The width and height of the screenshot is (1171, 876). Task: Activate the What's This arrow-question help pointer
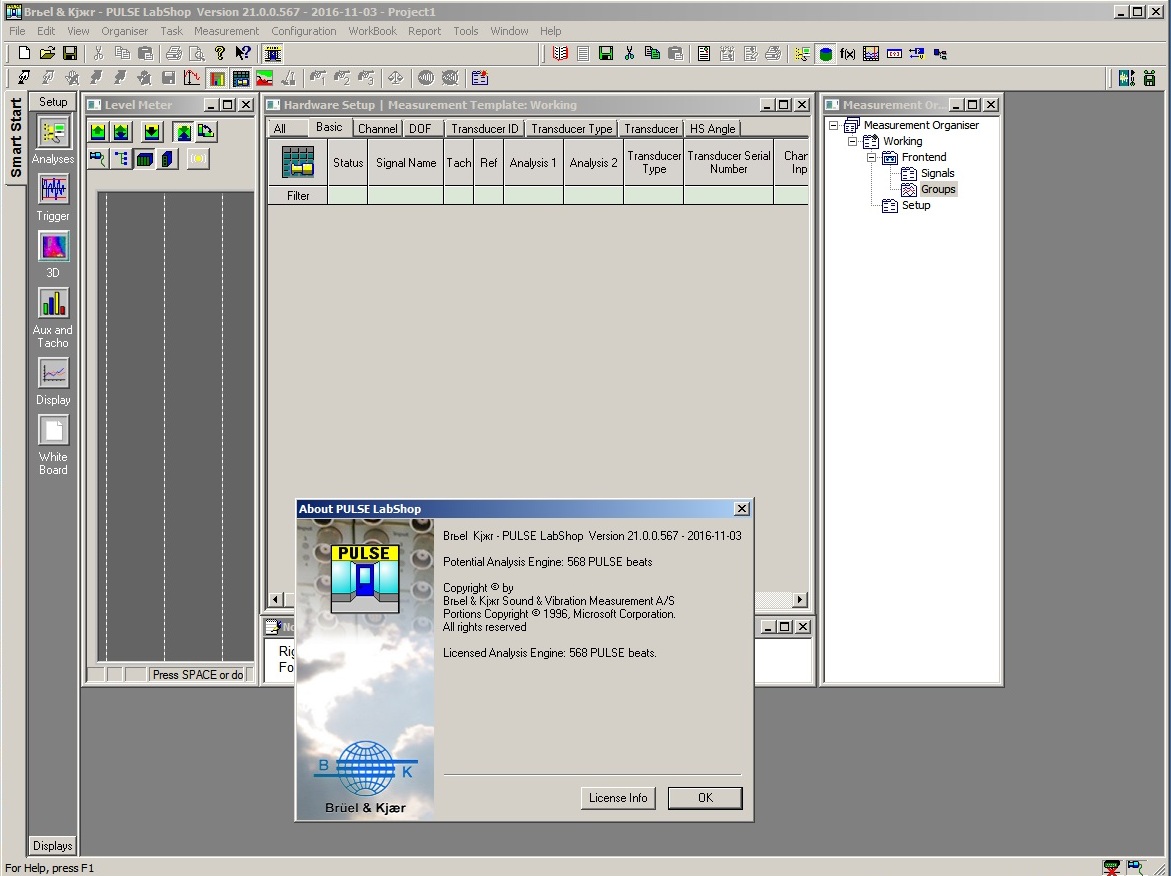[243, 53]
